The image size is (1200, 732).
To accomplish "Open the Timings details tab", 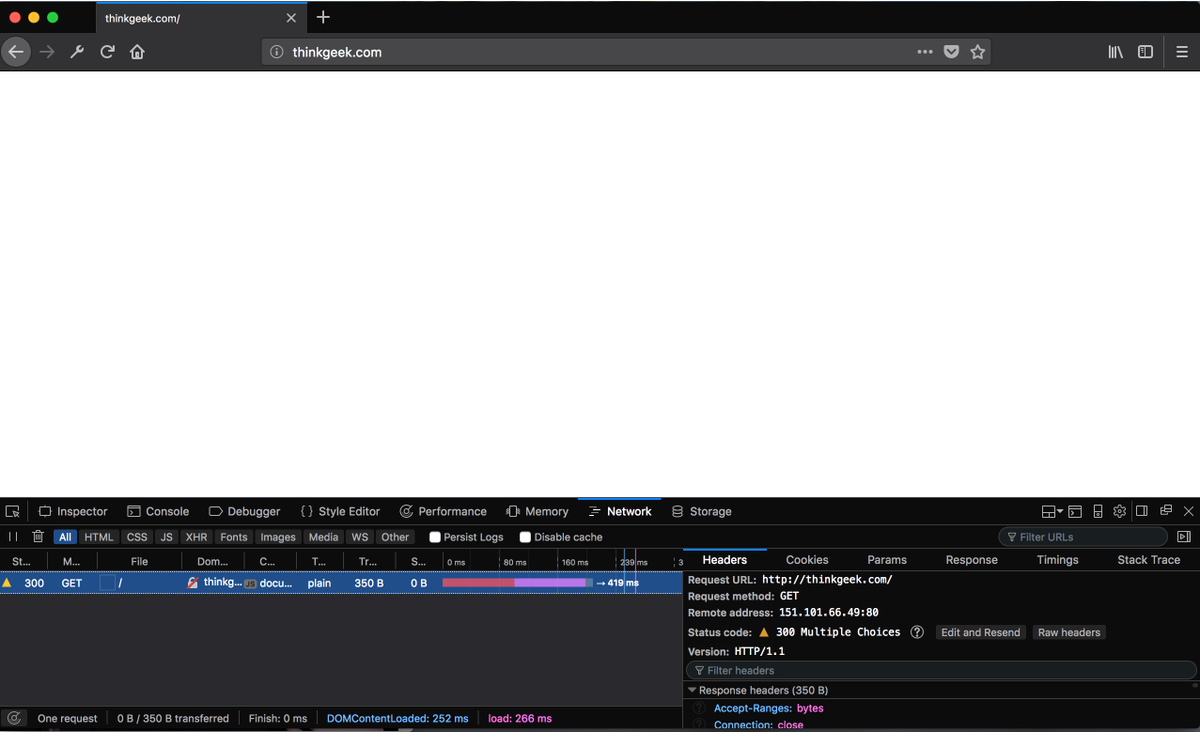I will (x=1057, y=560).
